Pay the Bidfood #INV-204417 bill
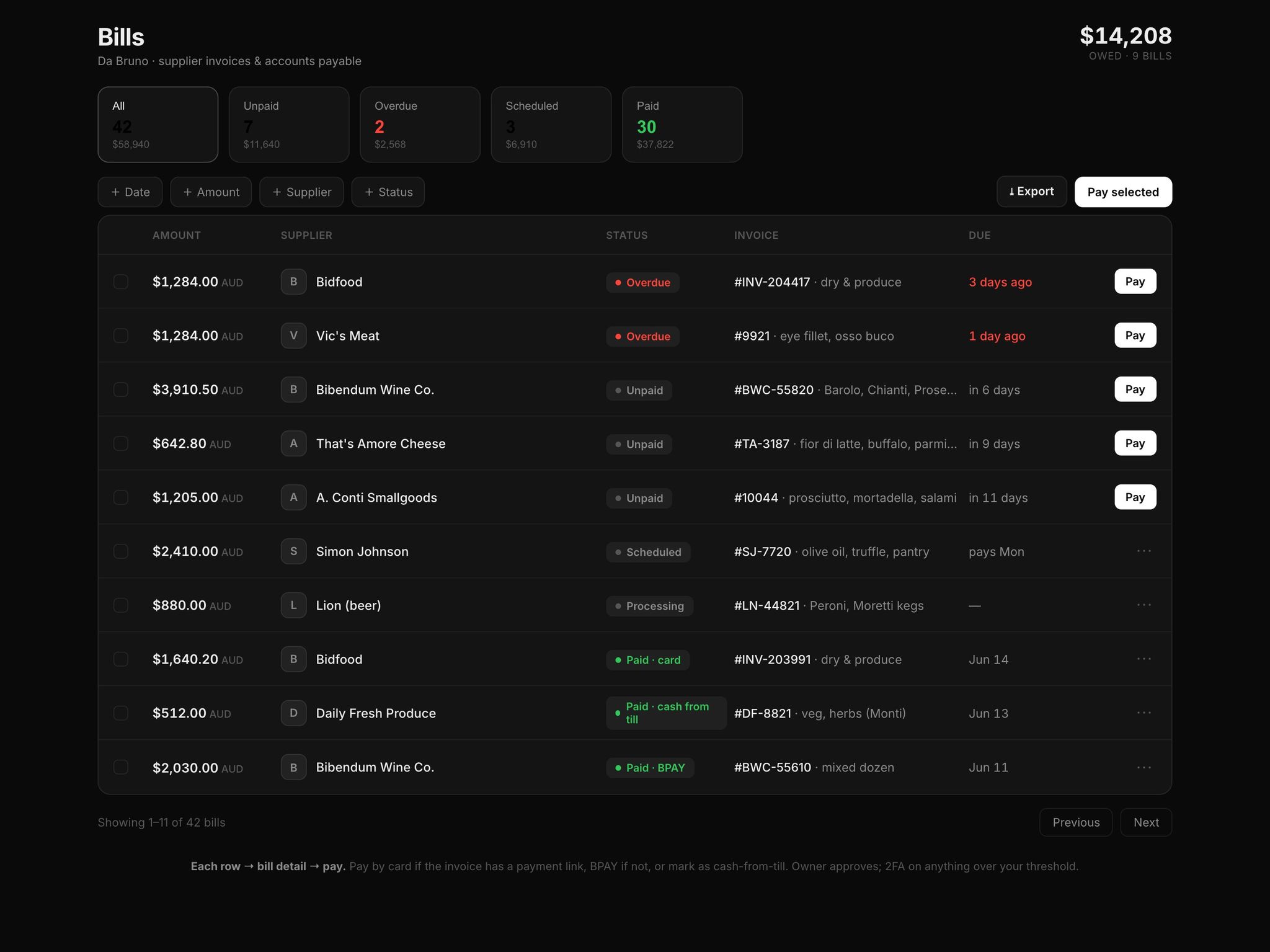Viewport: 1270px width, 952px height. coord(1135,282)
